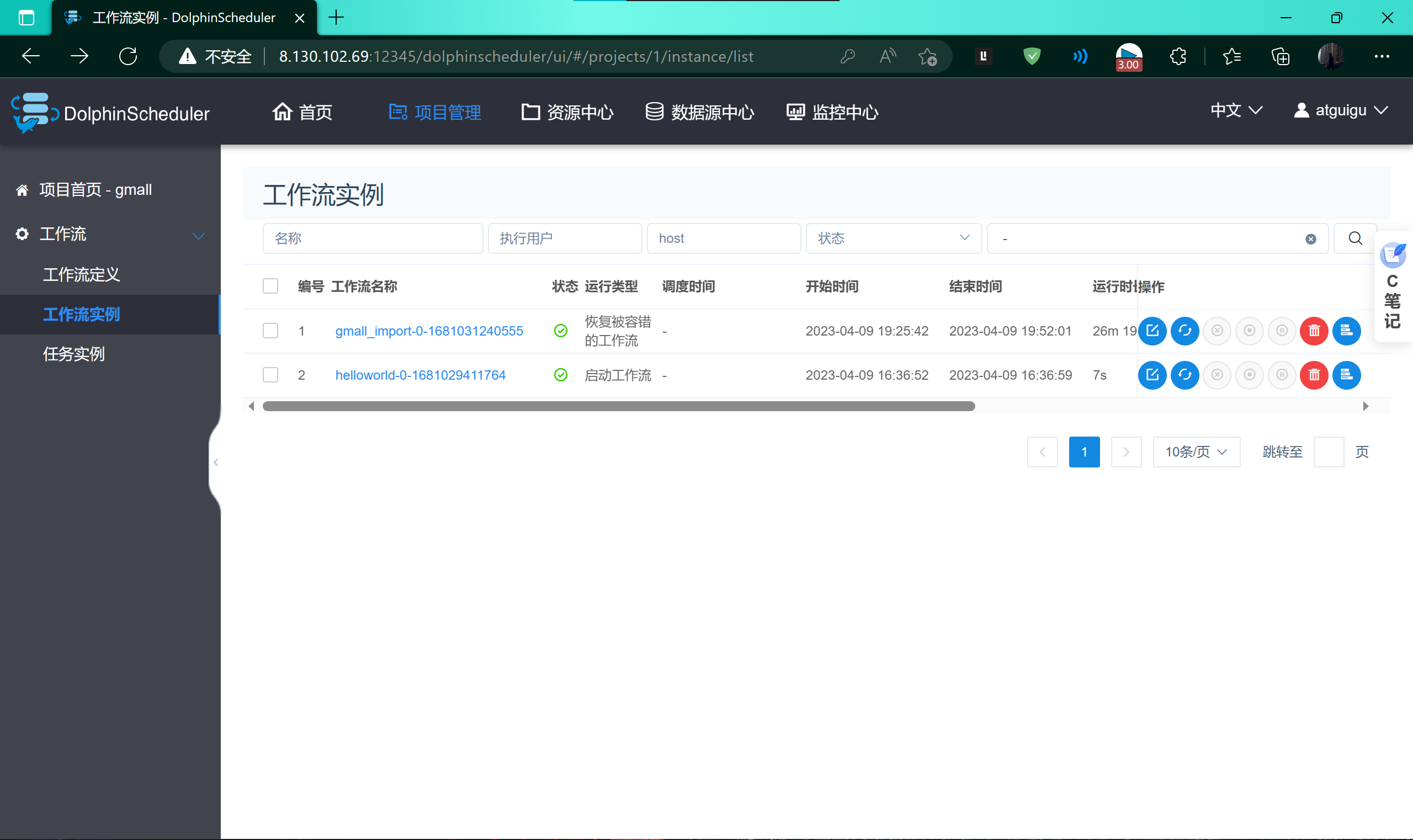Open the Gantt chart for the helloworld instance

[x=1346, y=375]
